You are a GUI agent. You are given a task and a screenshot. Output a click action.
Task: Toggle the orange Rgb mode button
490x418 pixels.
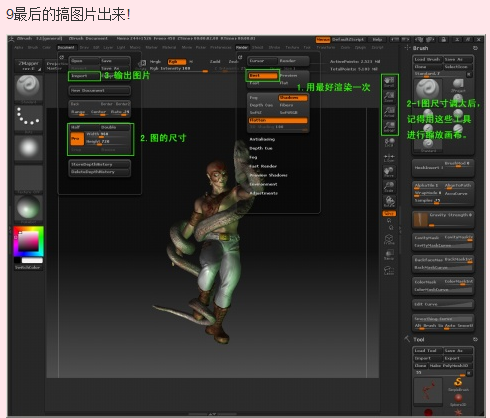click(x=176, y=62)
